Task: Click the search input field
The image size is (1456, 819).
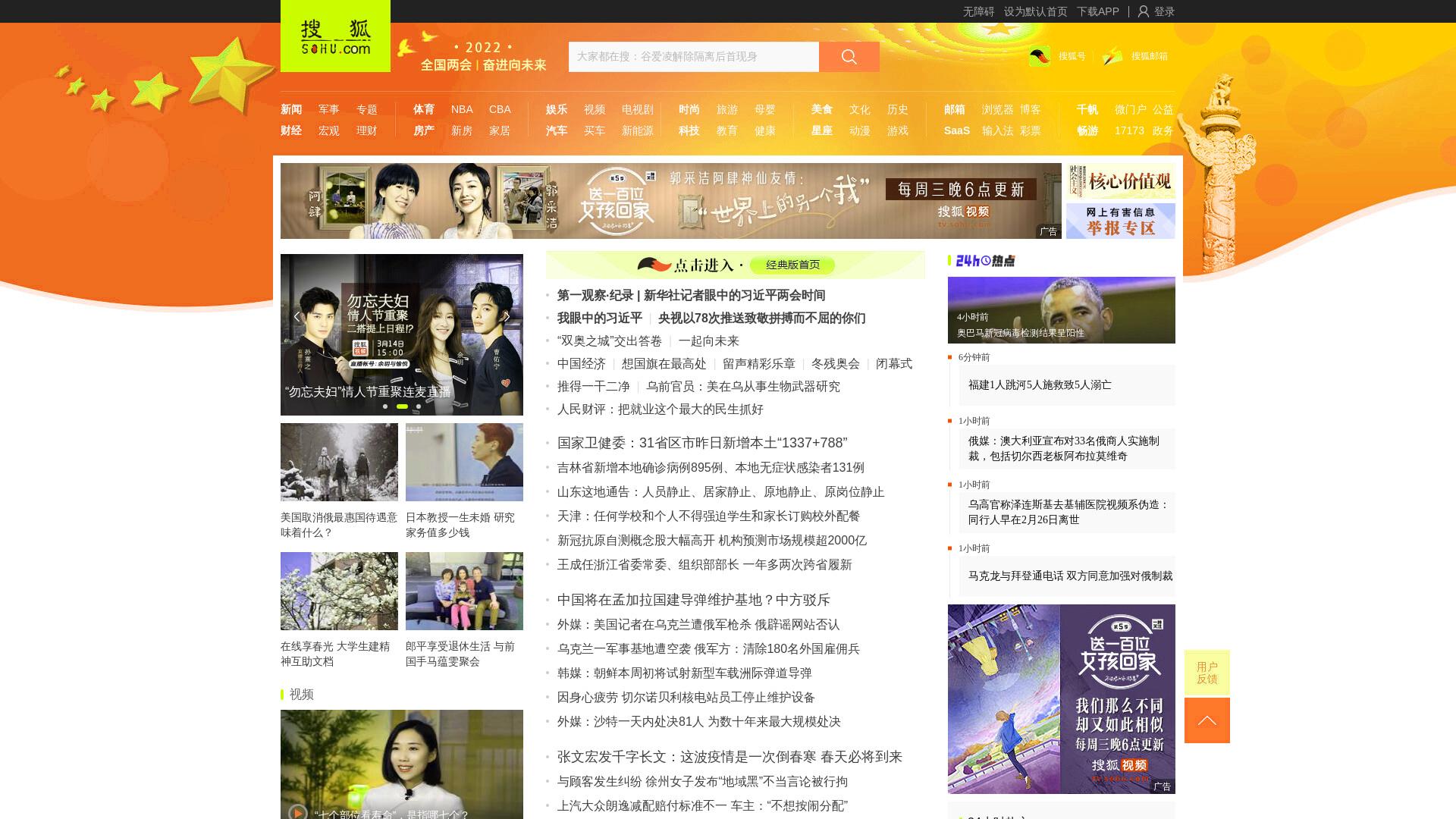Action: coord(693,57)
